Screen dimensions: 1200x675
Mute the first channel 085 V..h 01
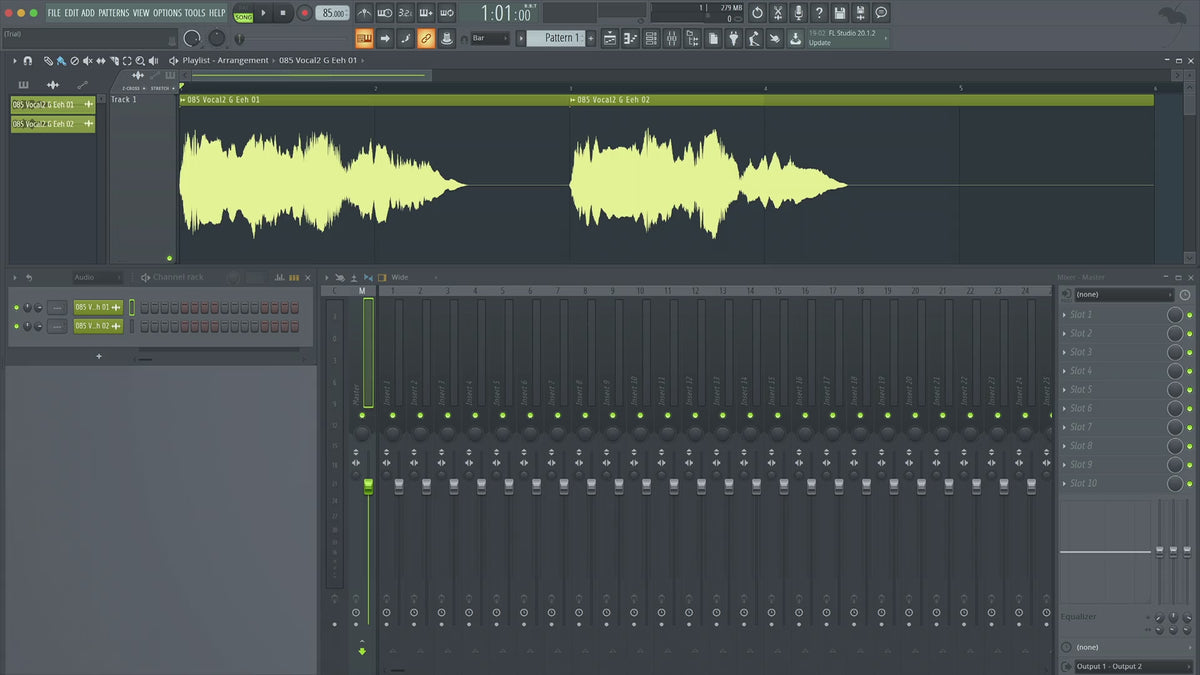(x=16, y=307)
